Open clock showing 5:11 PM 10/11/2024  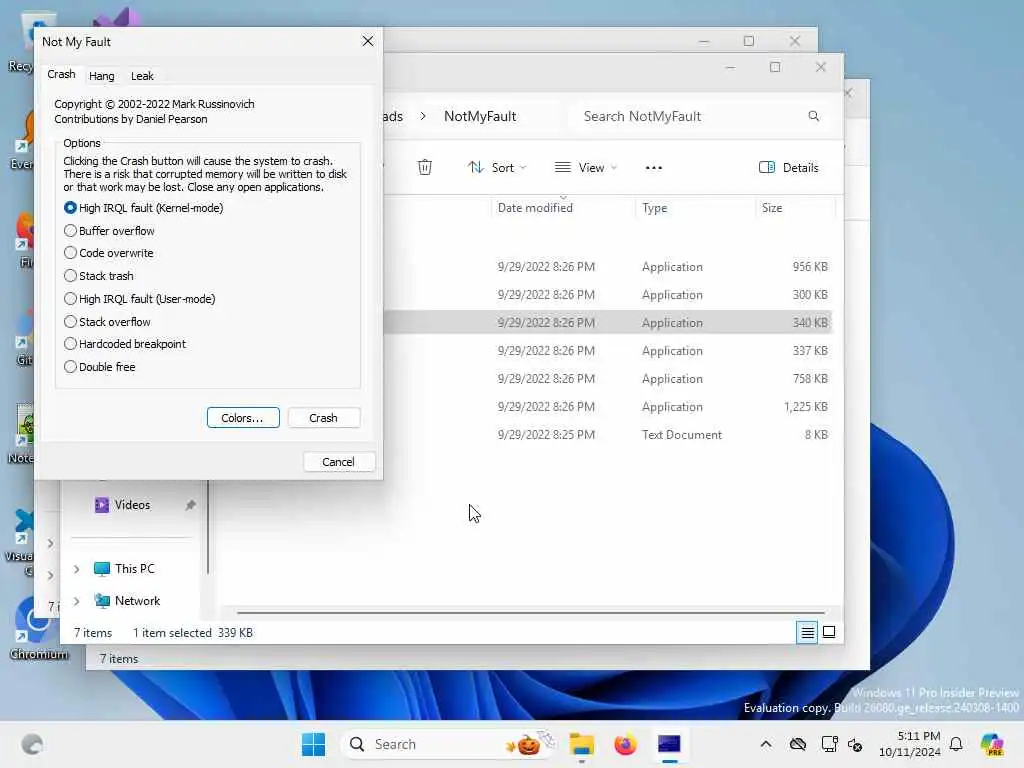[910, 744]
